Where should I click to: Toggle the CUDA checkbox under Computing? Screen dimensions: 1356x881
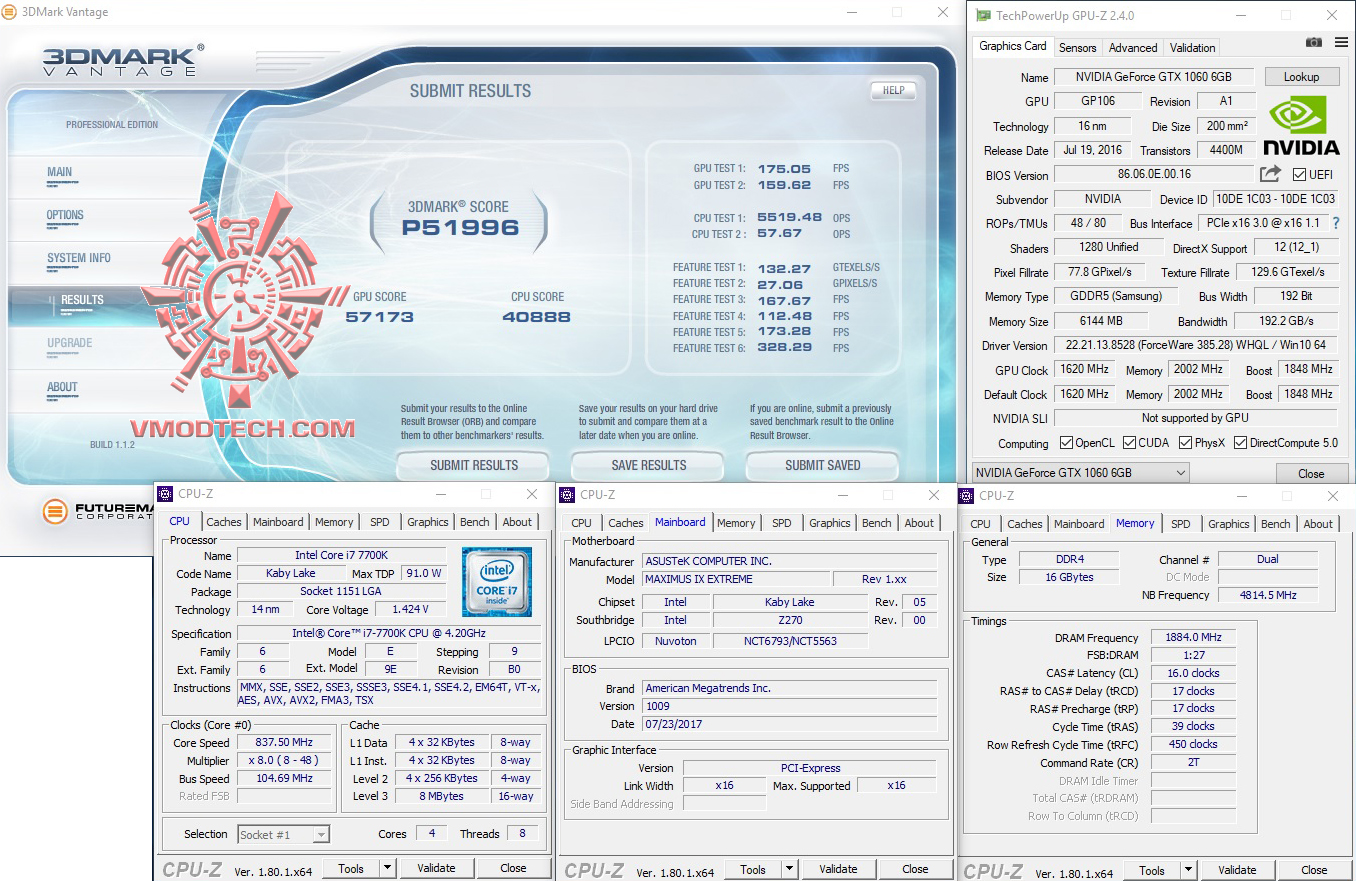(x=1128, y=442)
